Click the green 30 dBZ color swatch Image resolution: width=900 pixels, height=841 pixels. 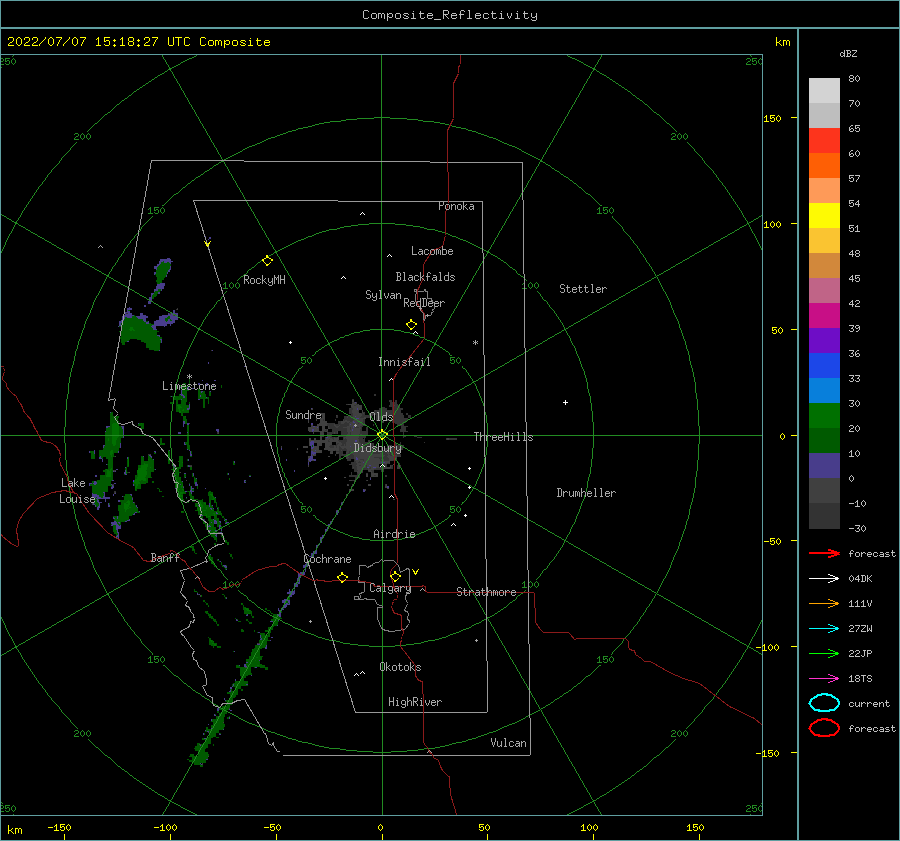coord(824,415)
